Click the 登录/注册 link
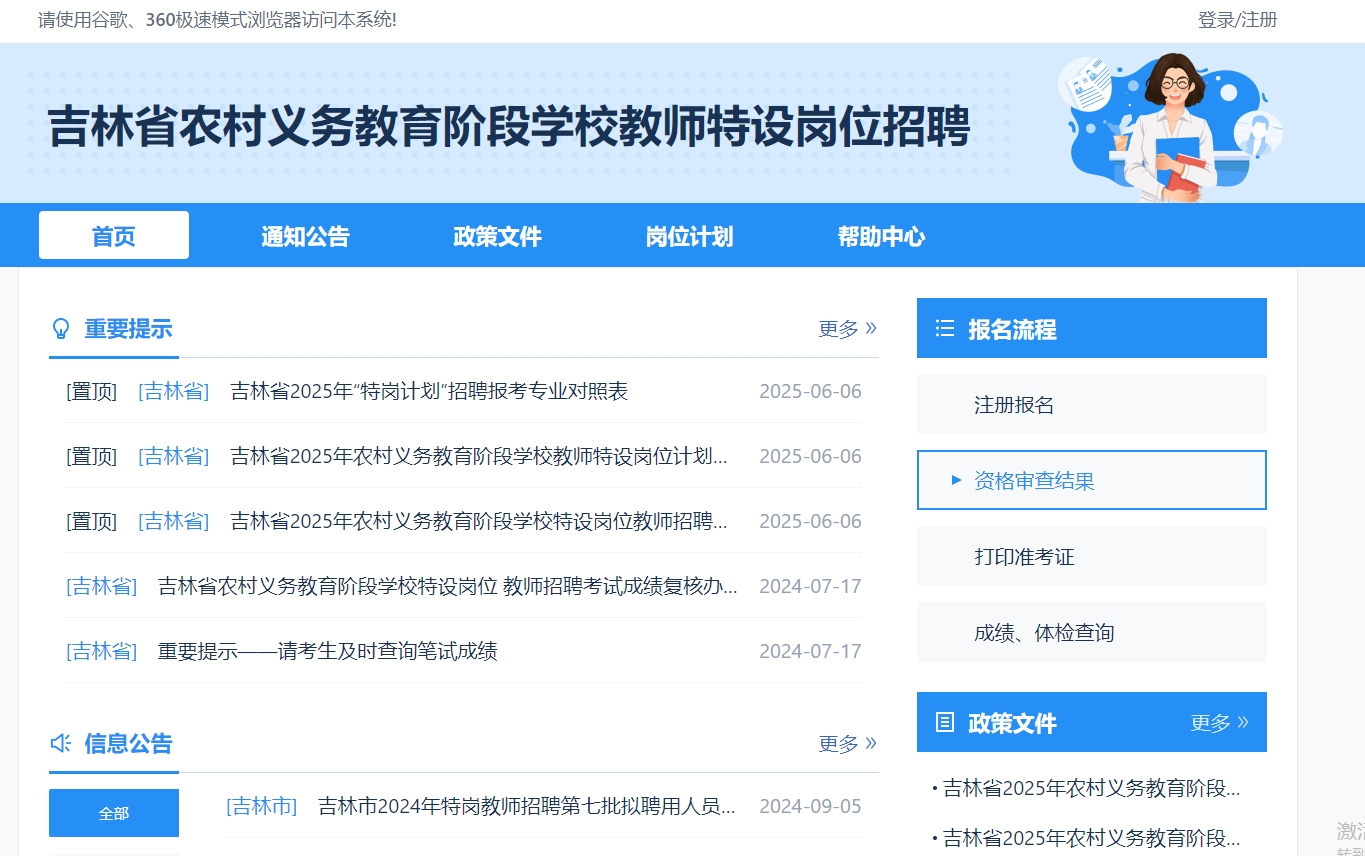1365x856 pixels. click(1235, 20)
